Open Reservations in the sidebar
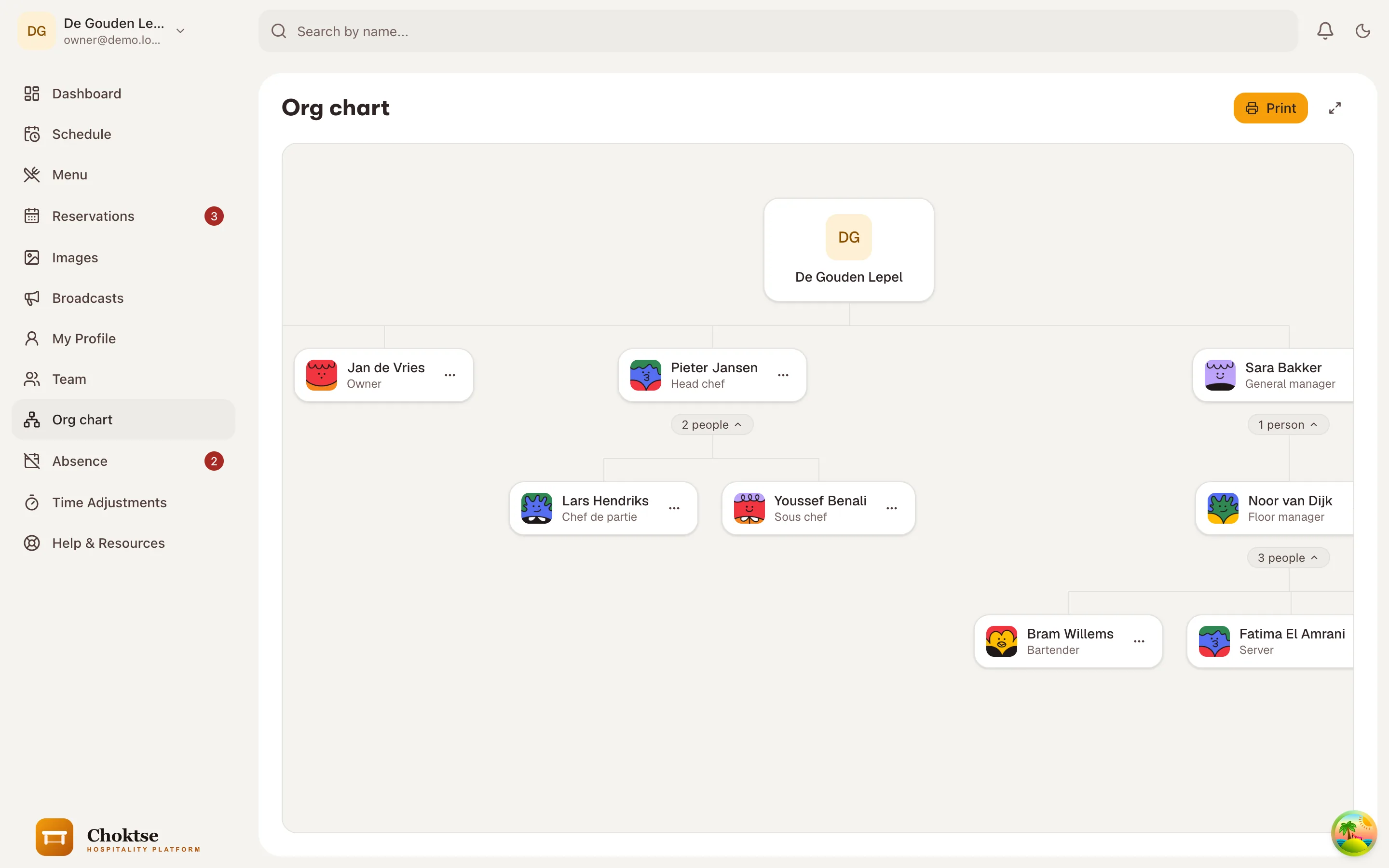This screenshot has width=1389, height=868. pos(123,216)
